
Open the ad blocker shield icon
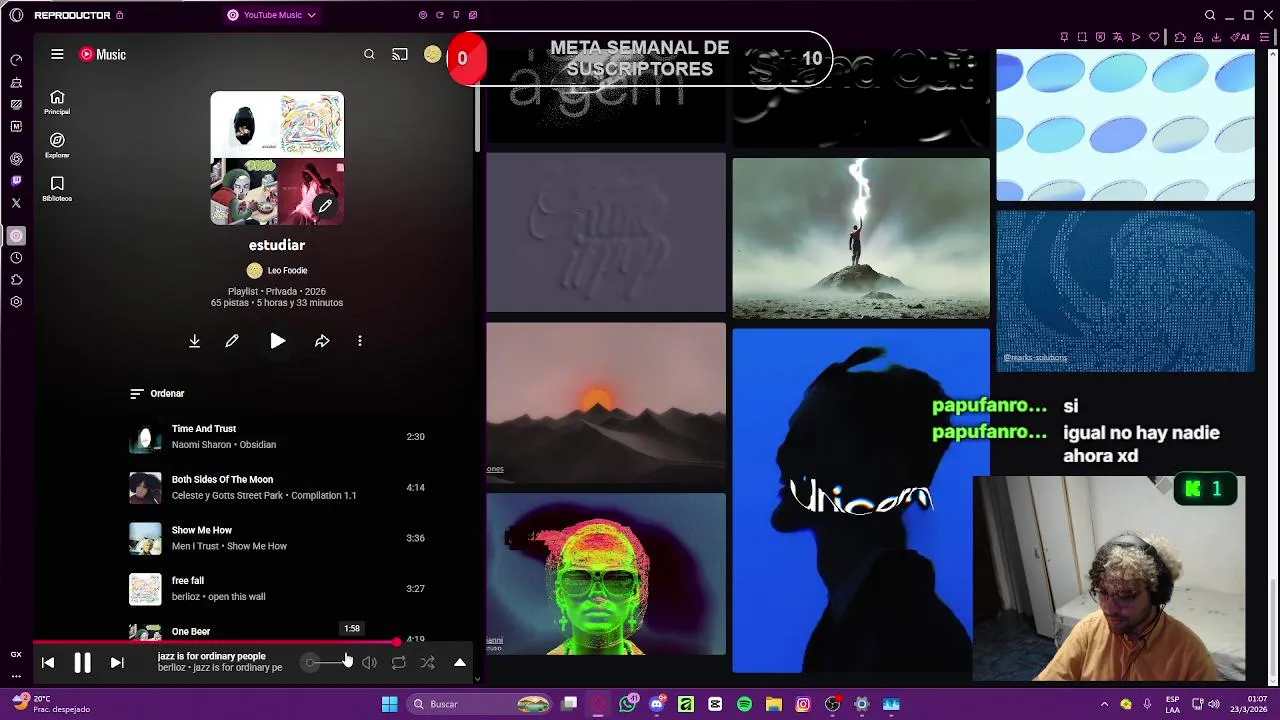coord(1100,37)
